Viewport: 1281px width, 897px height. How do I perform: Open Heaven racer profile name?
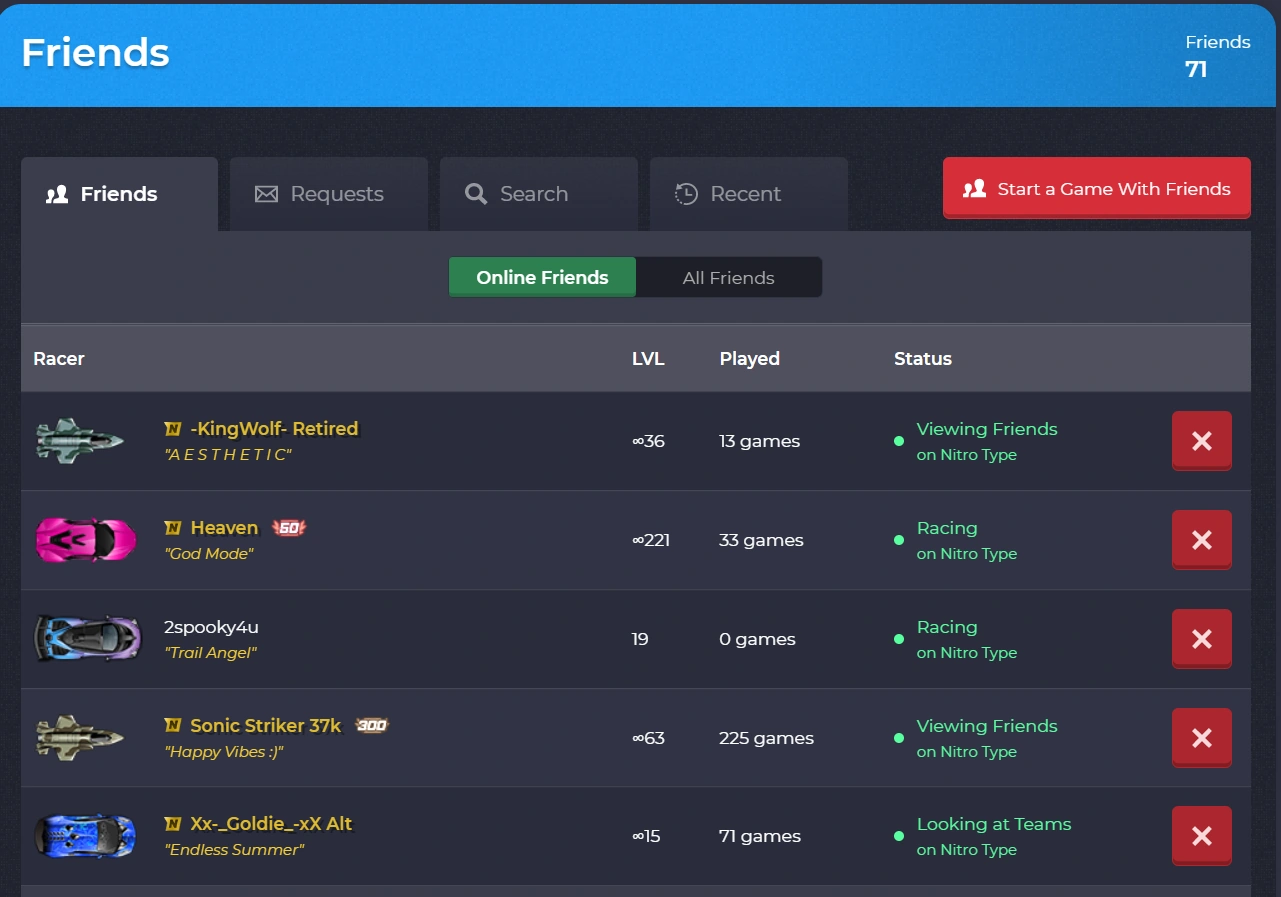click(224, 528)
